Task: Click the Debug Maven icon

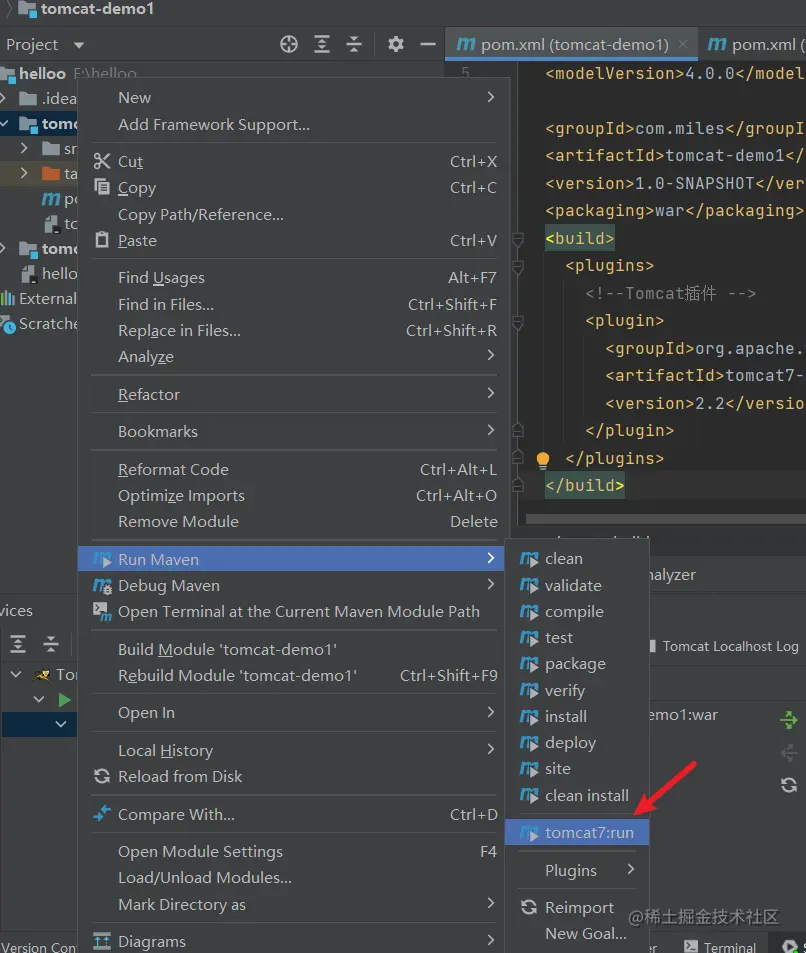Action: coord(102,585)
